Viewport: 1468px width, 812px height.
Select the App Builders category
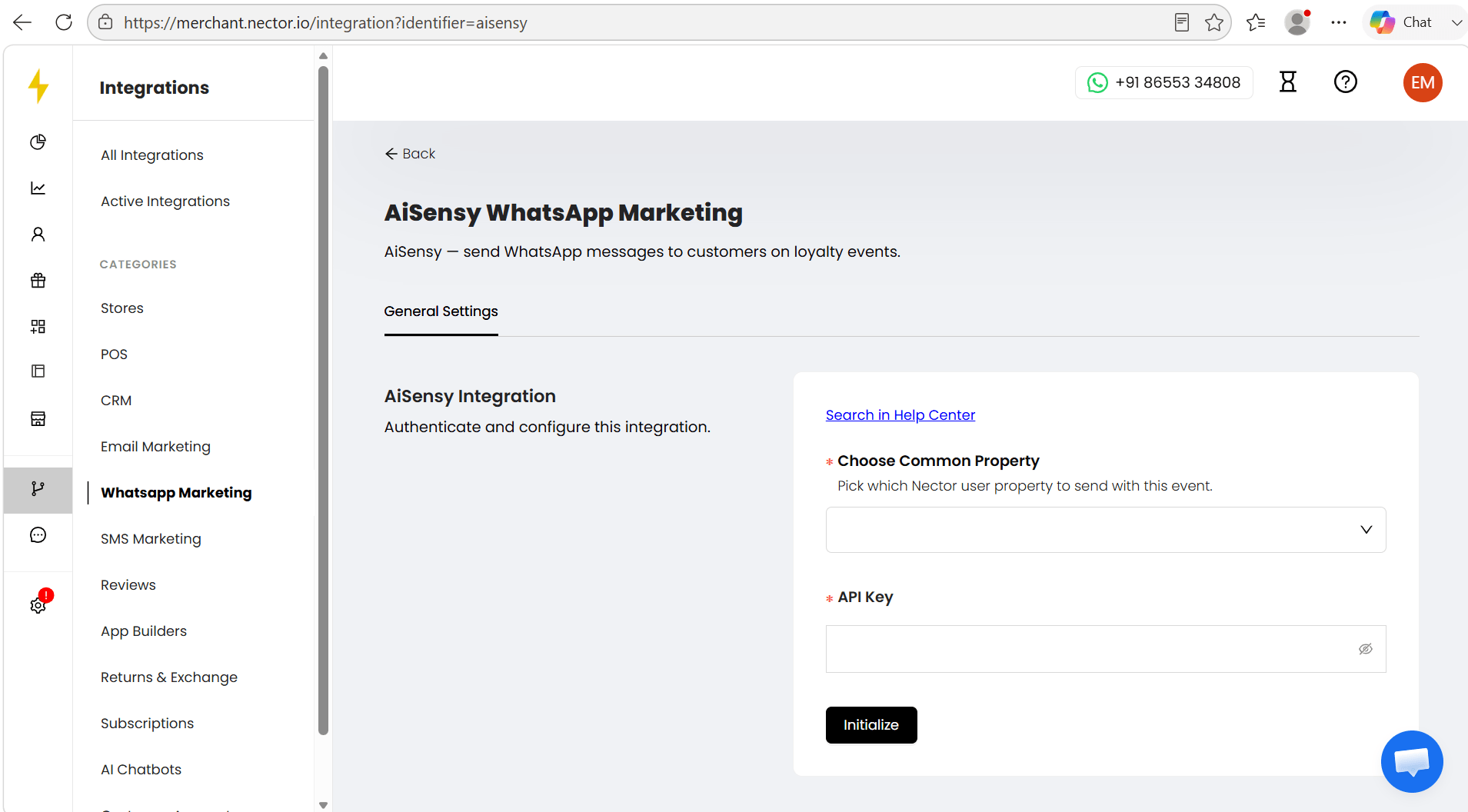click(x=144, y=631)
